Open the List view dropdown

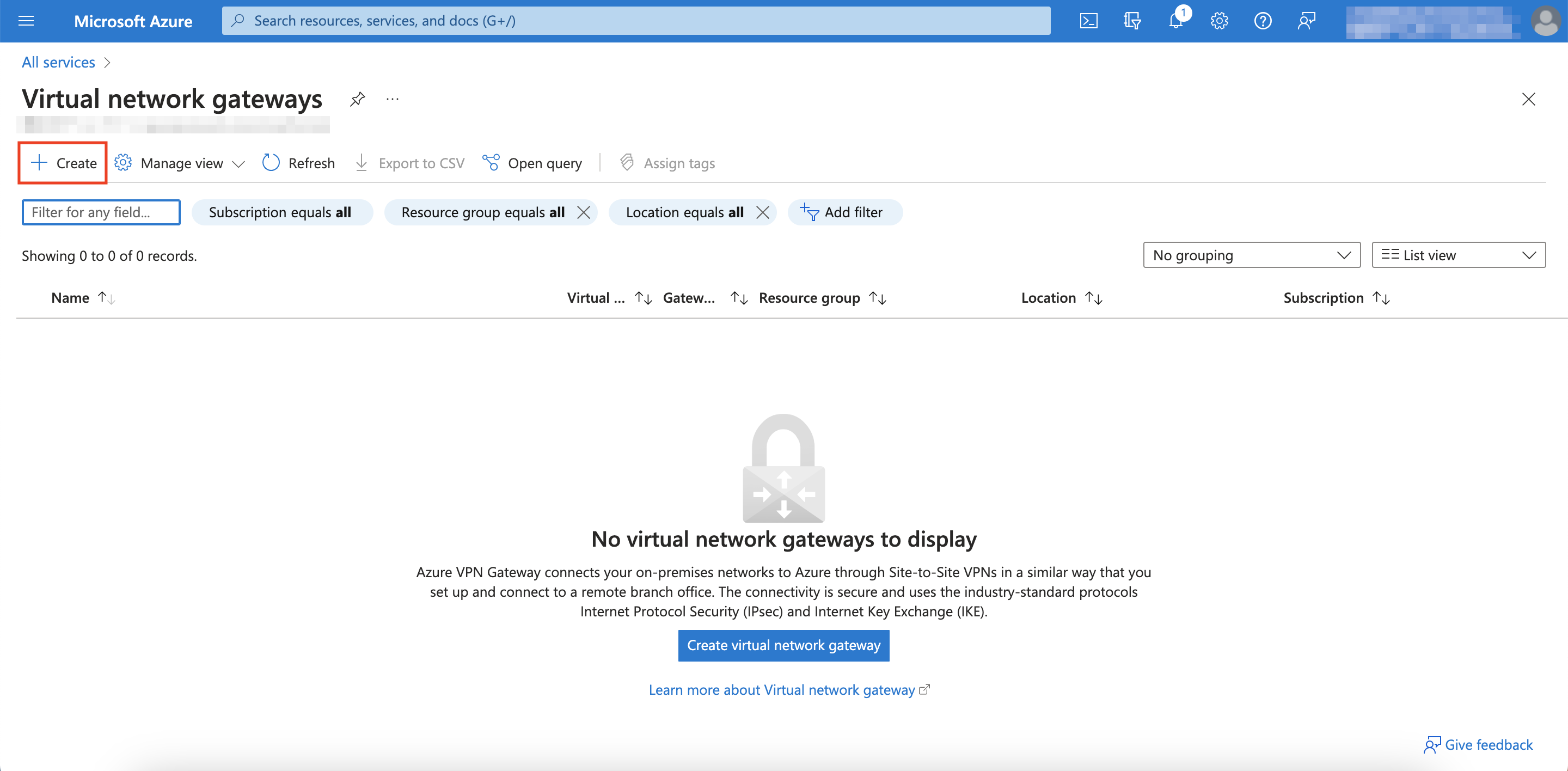[1458, 255]
